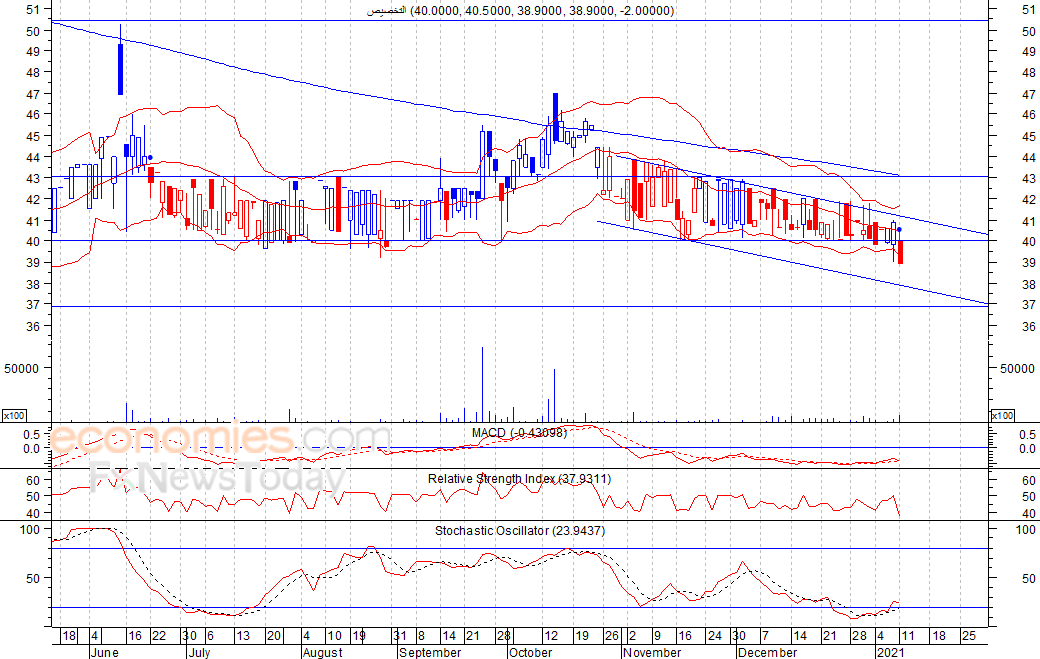The image size is (1040, 659).
Task: Click the 60 RSI label on right axis
Action: pyautogui.click(x=1029, y=481)
